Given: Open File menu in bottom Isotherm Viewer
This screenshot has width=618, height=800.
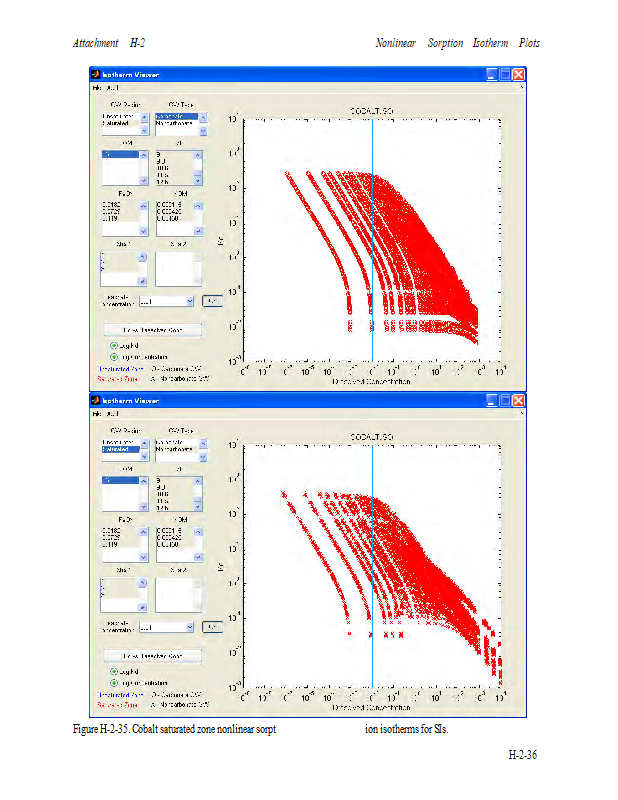Looking at the screenshot, I should click(97, 413).
